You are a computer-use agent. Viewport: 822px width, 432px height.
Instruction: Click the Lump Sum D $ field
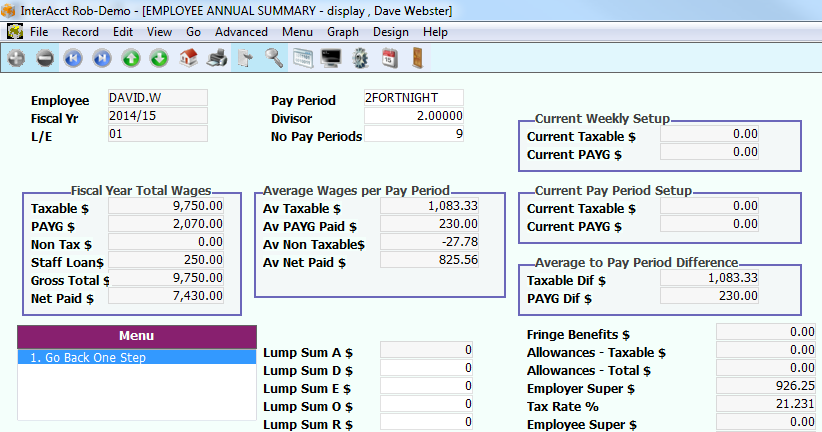[x=426, y=368]
